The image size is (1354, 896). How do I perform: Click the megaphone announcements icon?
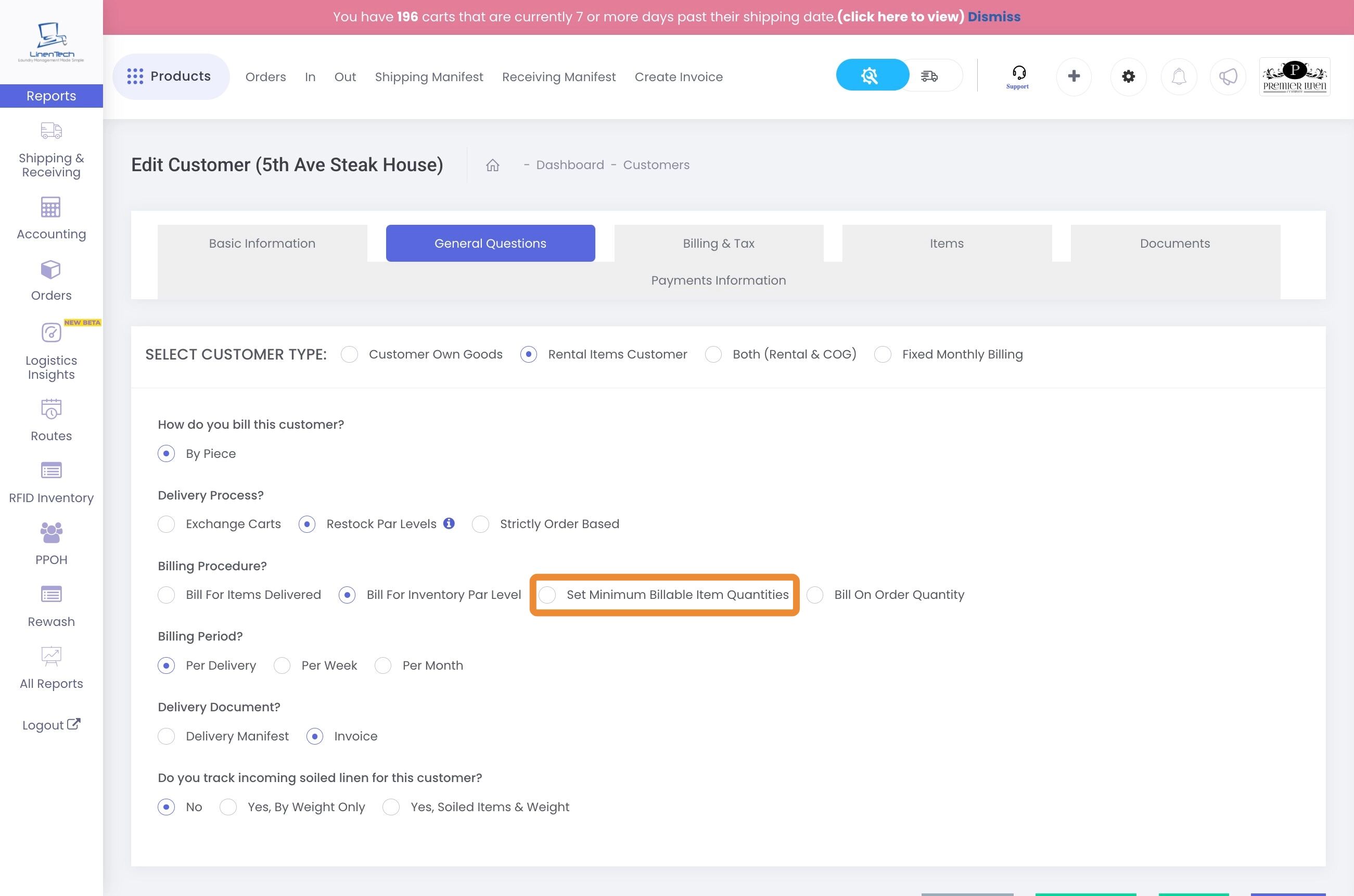pos(1228,76)
